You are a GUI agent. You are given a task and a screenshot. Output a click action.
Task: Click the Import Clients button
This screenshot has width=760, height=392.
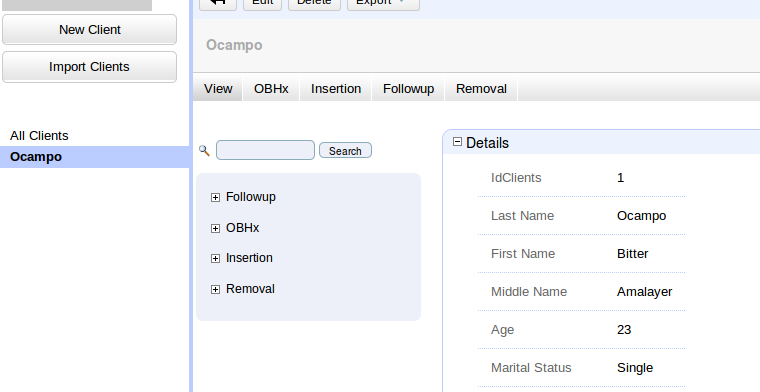(90, 67)
